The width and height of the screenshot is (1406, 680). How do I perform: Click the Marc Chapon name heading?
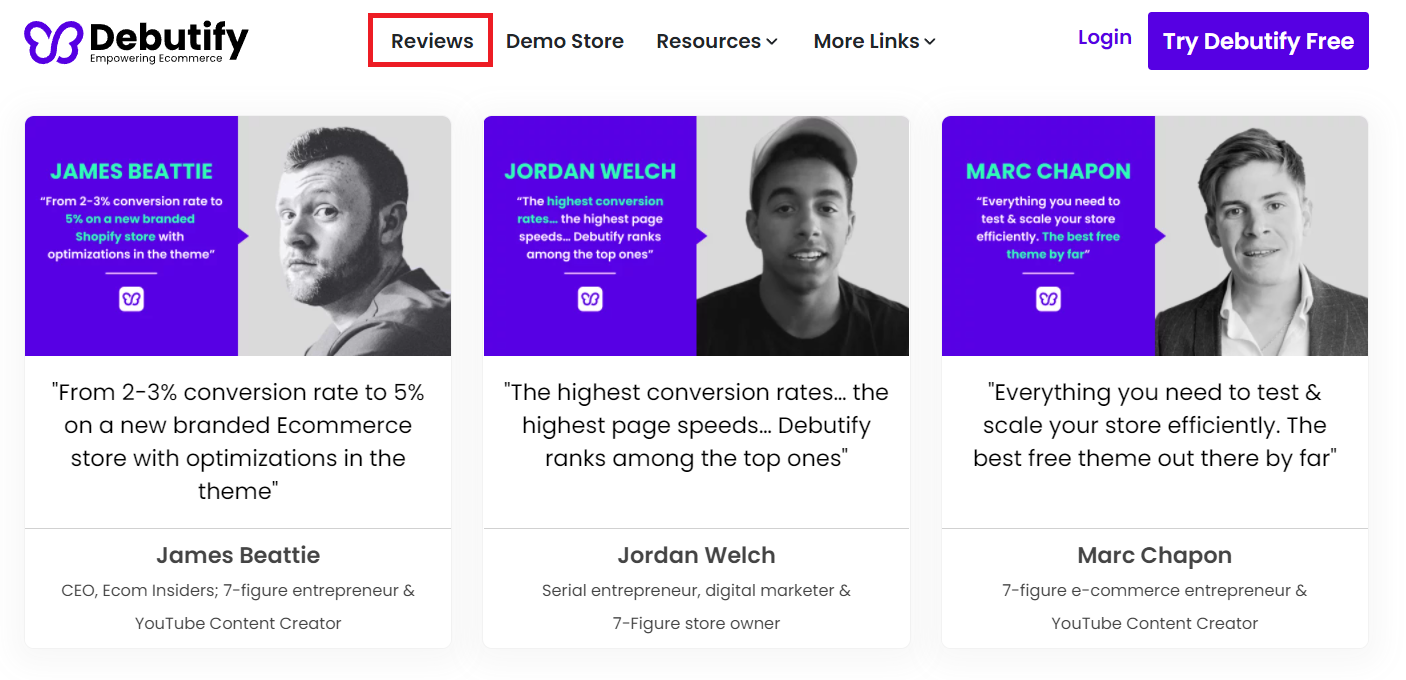1154,555
